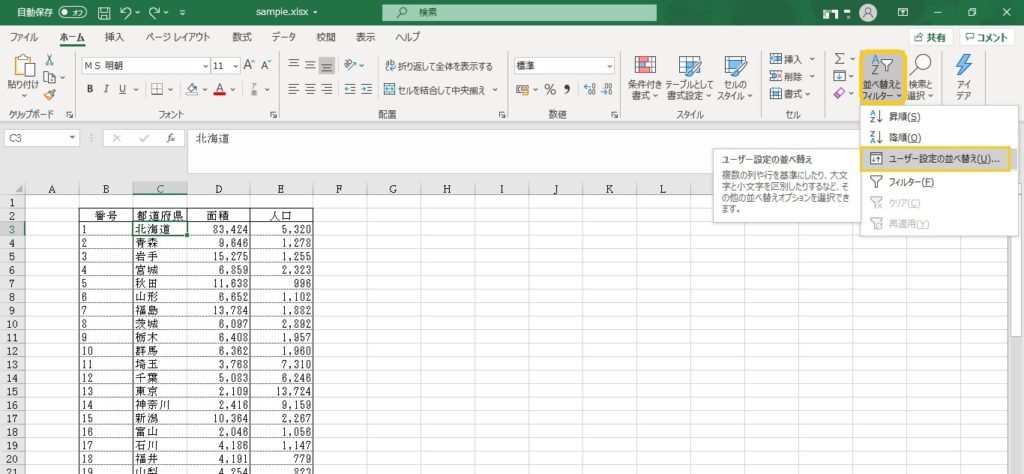Select ユーザー設定の並べ替え from the sort menu
1024x474 pixels.
point(937,160)
